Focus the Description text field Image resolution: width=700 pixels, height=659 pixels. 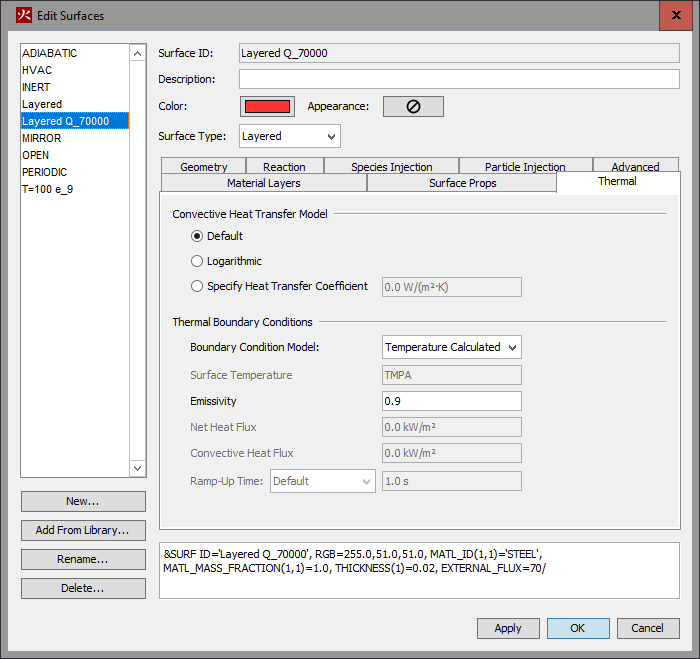tap(459, 79)
